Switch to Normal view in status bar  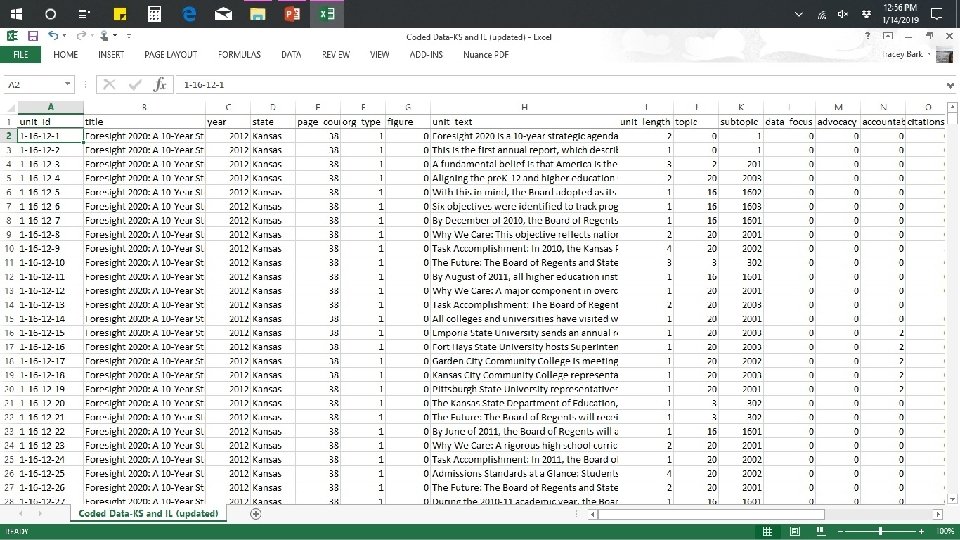[x=767, y=531]
